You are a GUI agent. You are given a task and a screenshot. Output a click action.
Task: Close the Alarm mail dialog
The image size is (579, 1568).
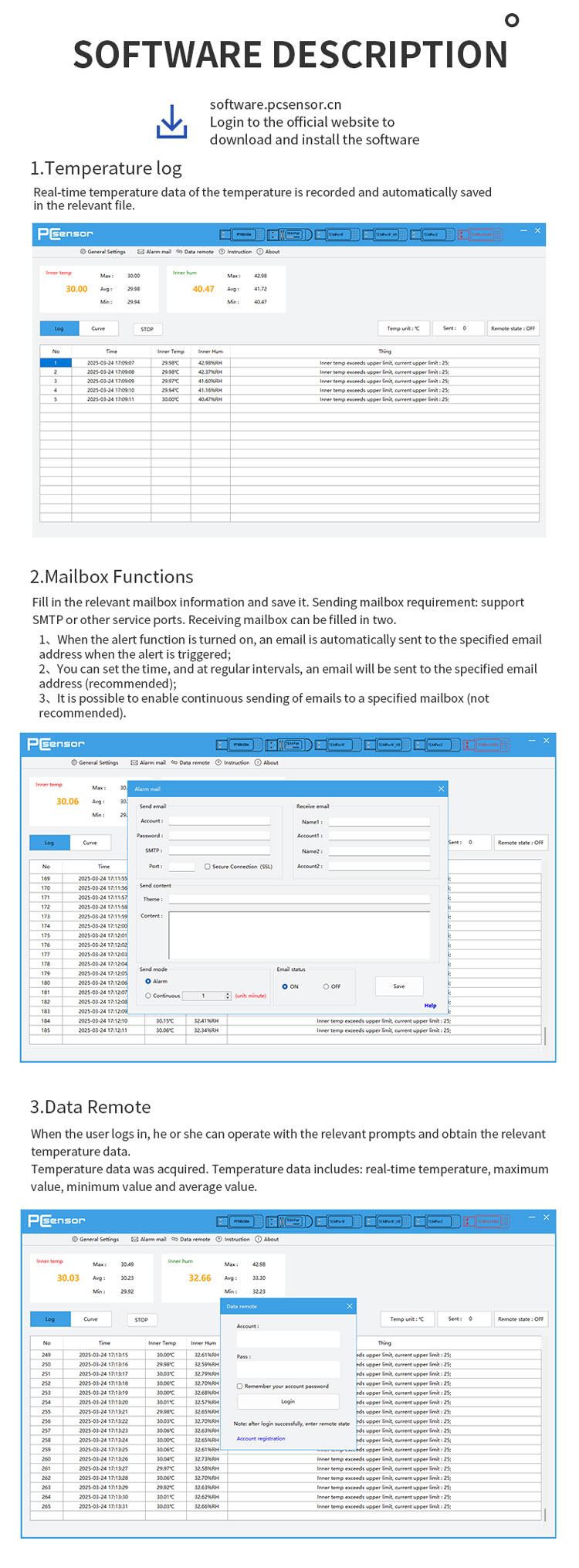[442, 789]
